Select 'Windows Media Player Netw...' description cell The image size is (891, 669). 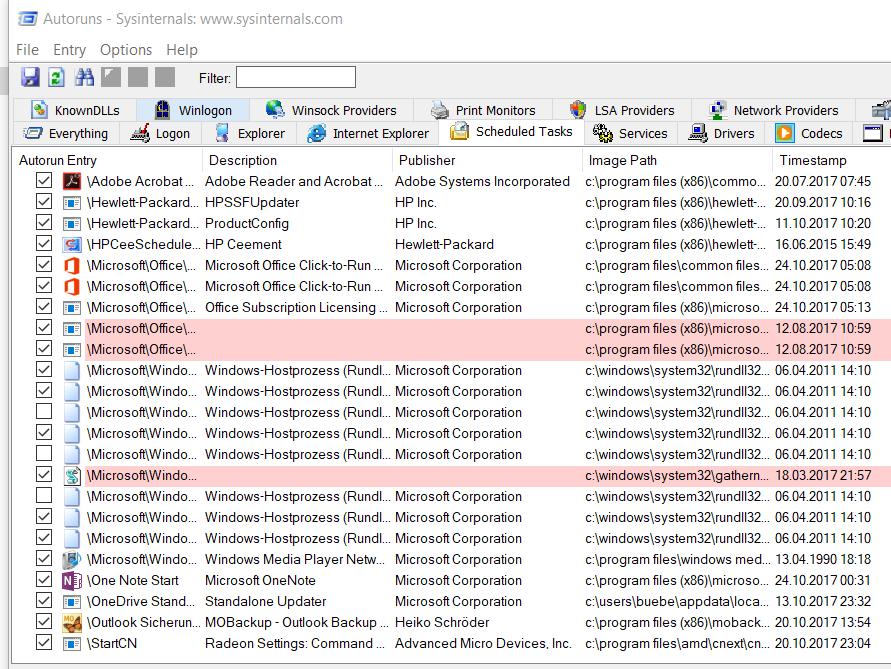tap(295, 559)
